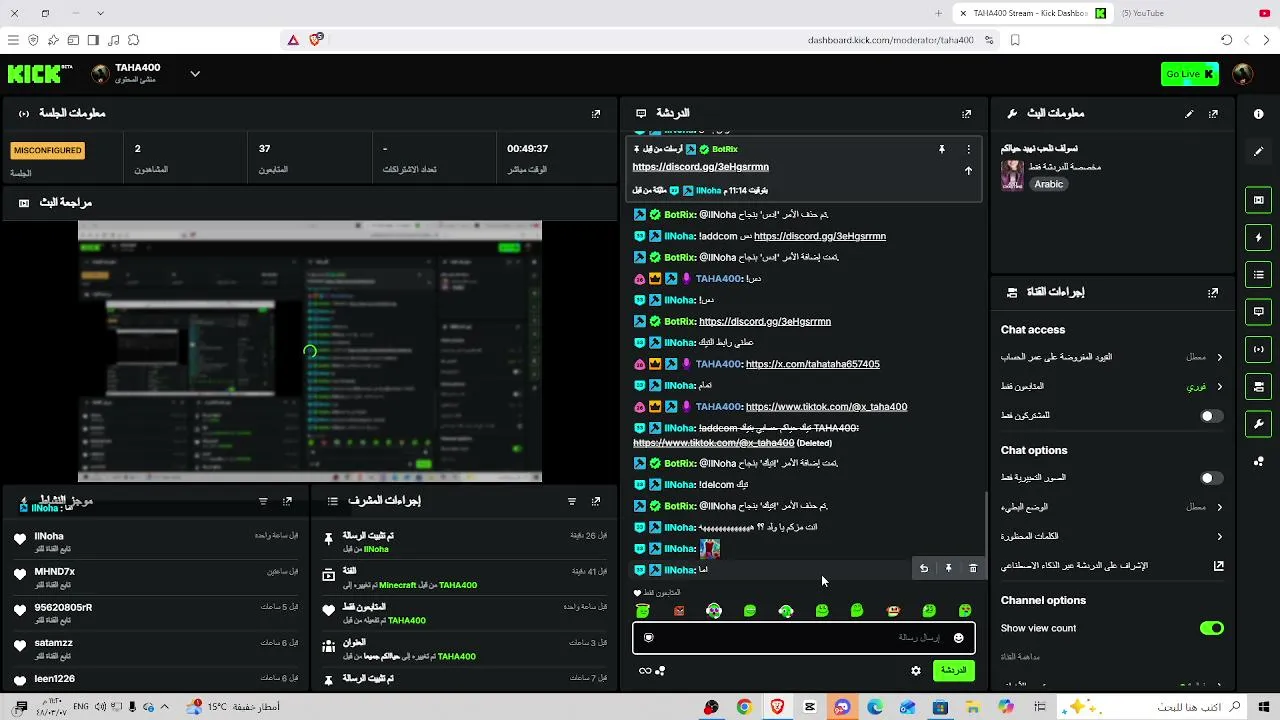Reload the page from browser toolbar
1280x720 pixels.
point(1226,40)
